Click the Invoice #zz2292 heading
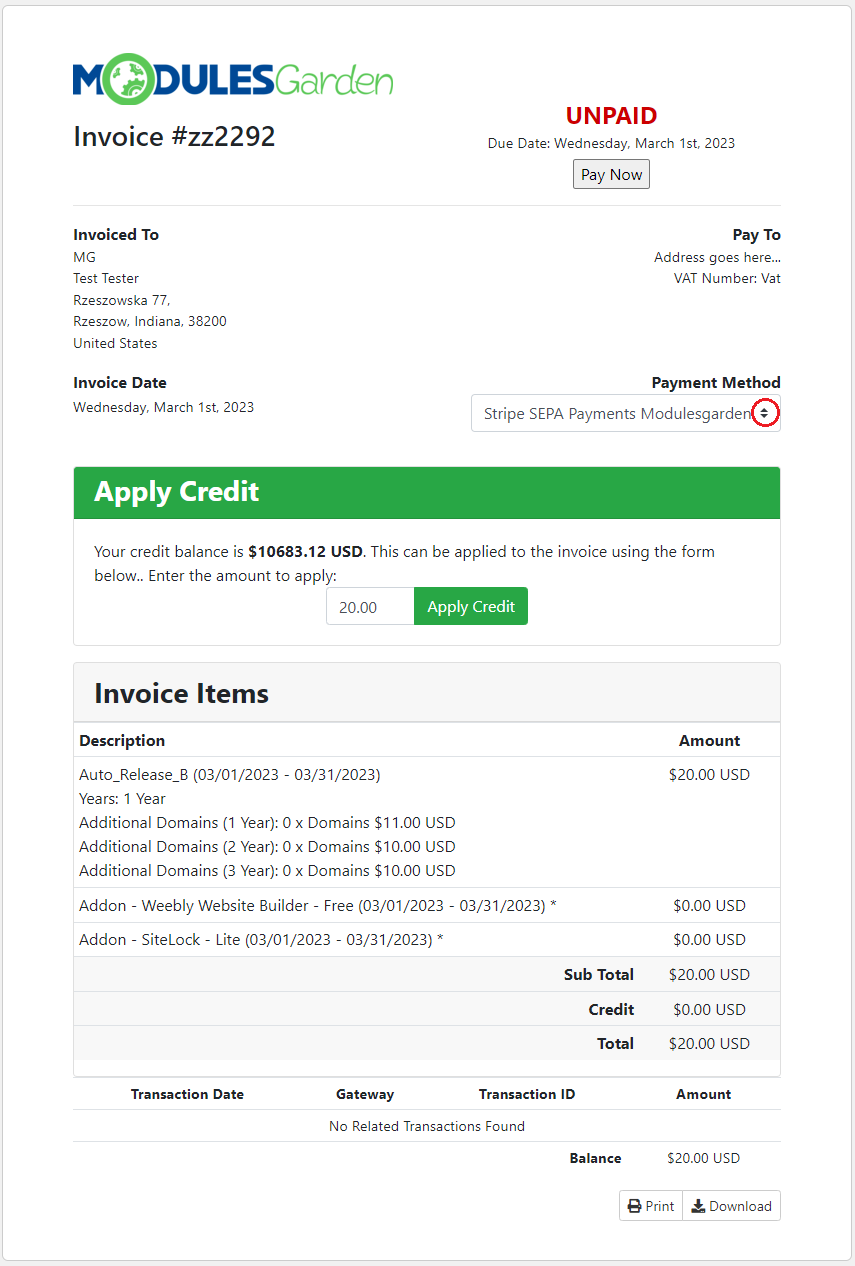 pos(174,136)
